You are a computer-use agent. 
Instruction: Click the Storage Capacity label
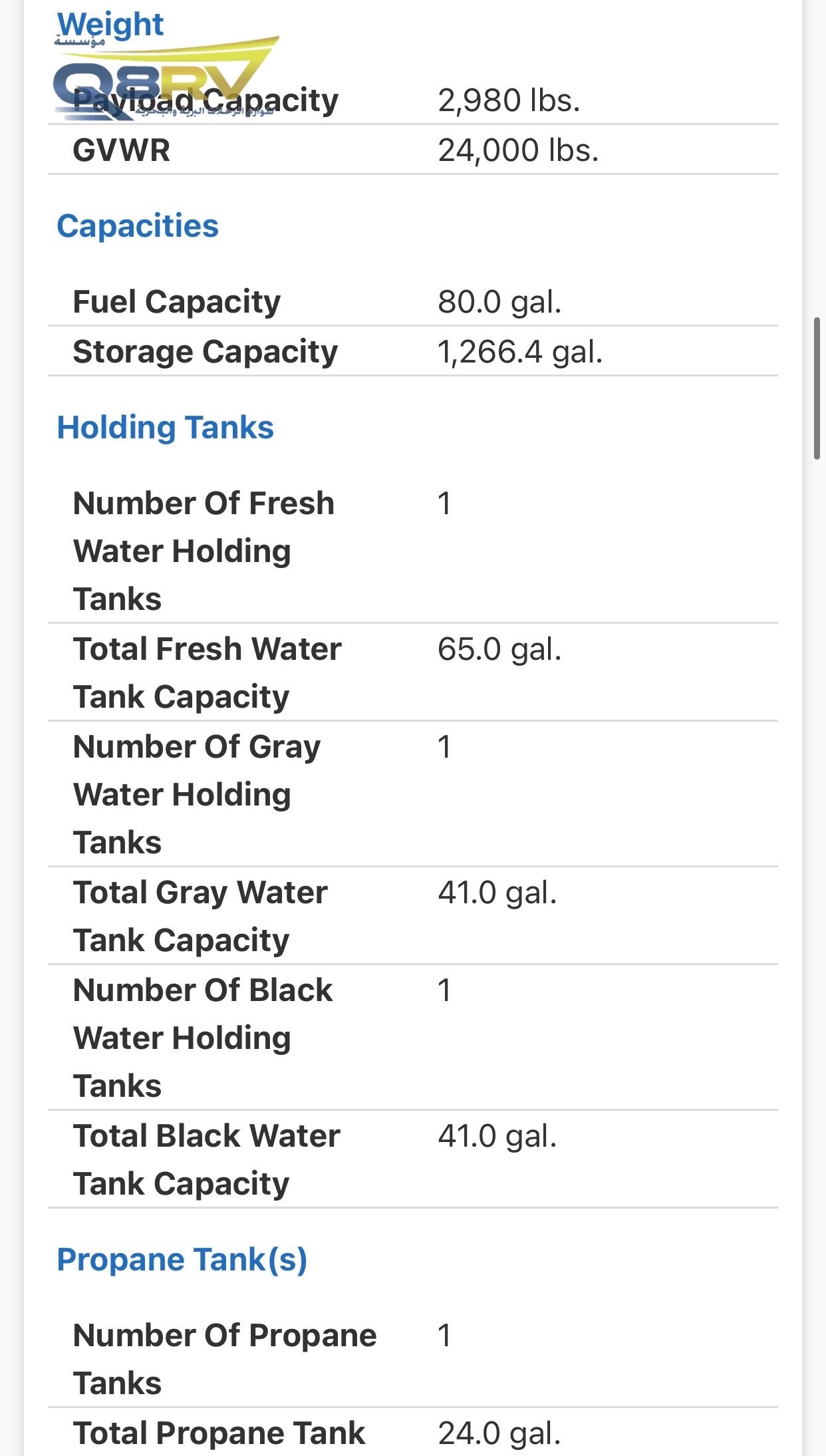tap(206, 352)
